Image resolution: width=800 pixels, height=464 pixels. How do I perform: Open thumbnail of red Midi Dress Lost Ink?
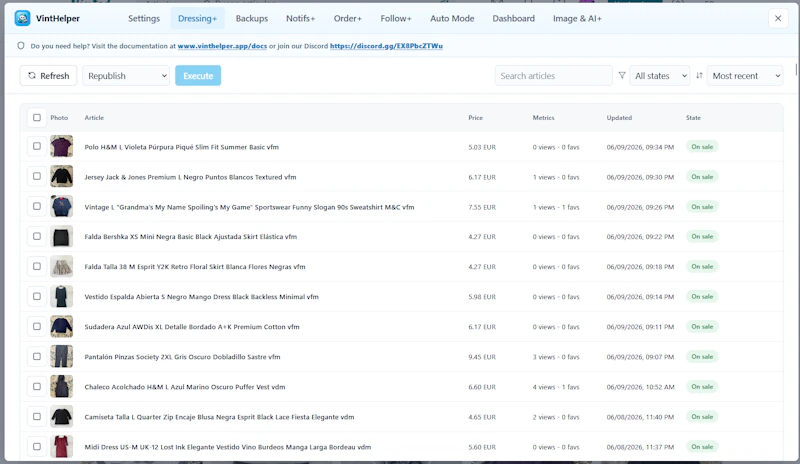(x=61, y=447)
